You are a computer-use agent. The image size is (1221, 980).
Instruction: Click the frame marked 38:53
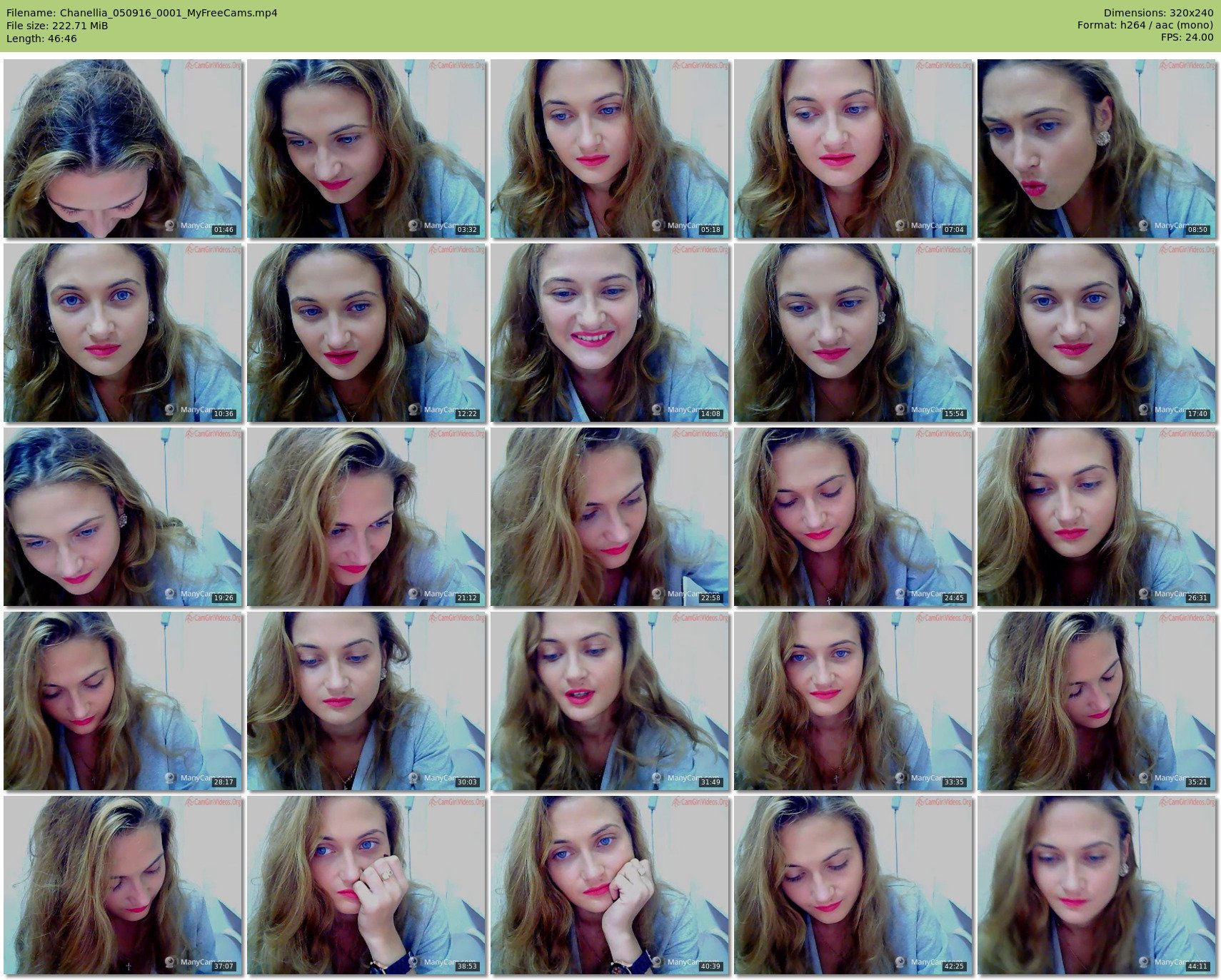(x=366, y=885)
